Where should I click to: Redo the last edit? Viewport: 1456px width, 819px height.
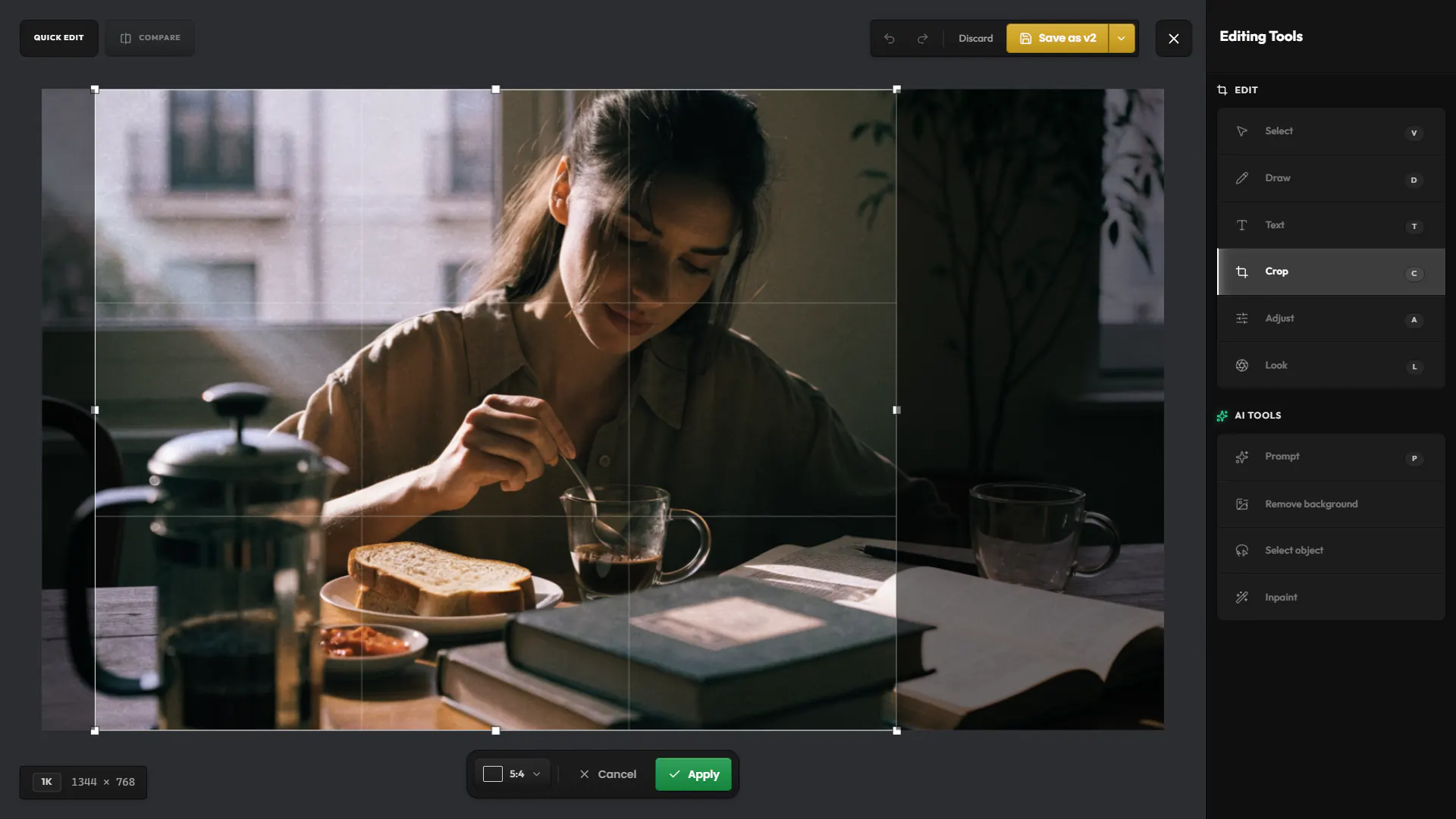pyautogui.click(x=922, y=38)
